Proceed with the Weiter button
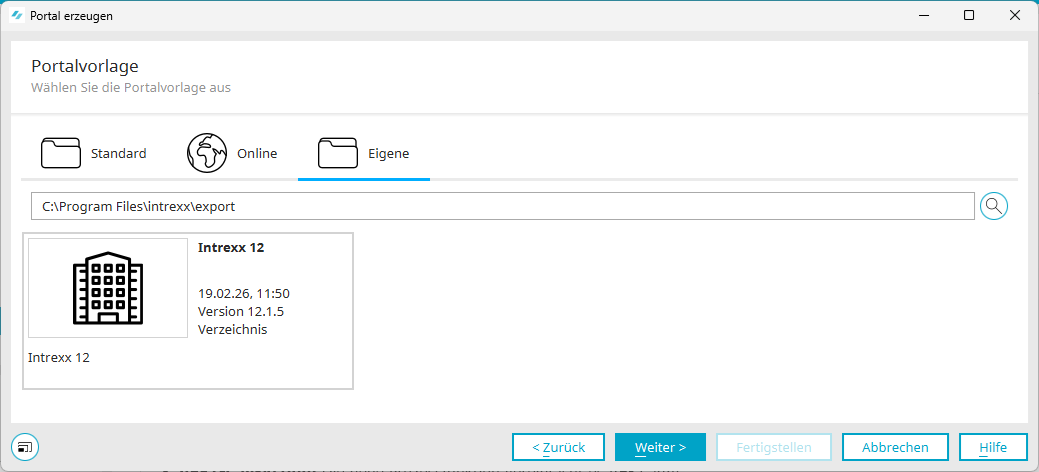 tap(660, 447)
